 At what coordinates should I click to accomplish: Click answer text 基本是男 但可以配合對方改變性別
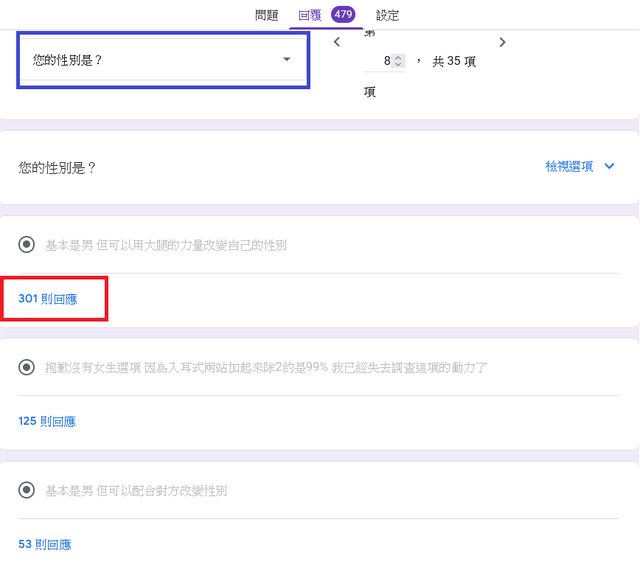pos(136,491)
